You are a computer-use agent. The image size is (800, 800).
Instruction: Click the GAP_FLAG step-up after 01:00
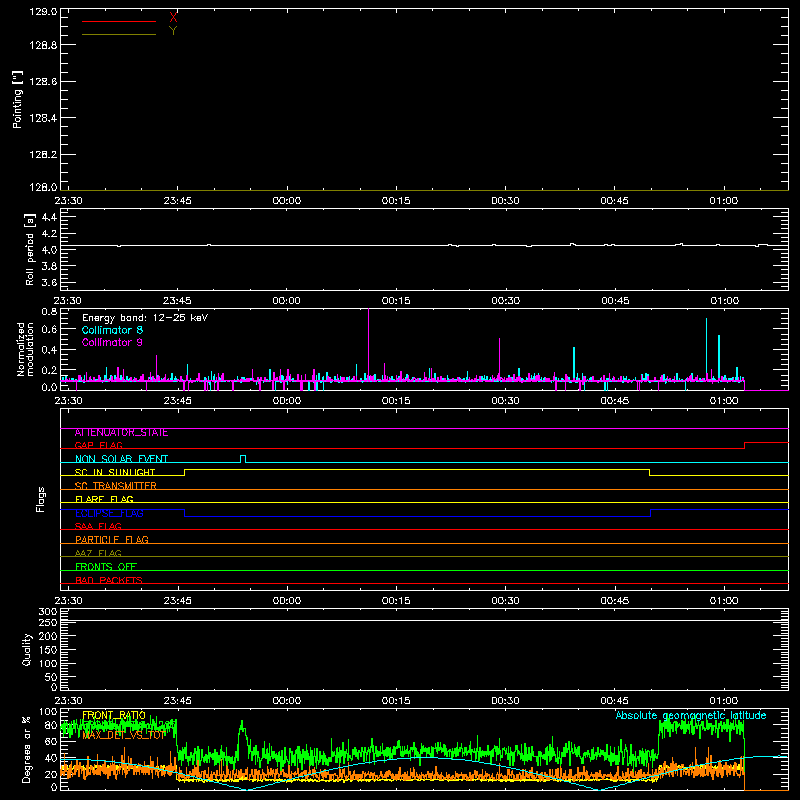pos(744,445)
